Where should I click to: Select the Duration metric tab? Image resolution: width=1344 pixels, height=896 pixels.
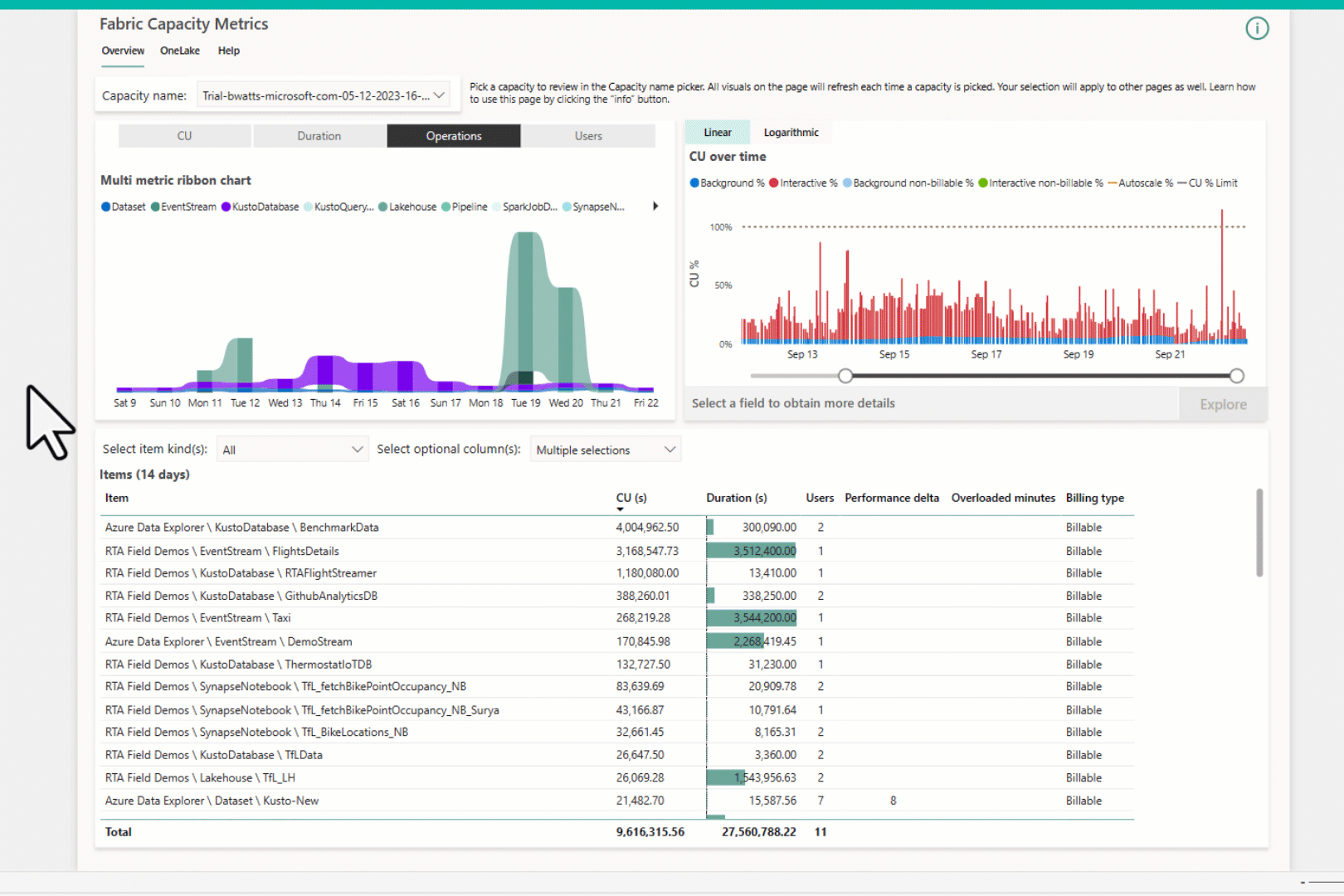click(x=319, y=136)
